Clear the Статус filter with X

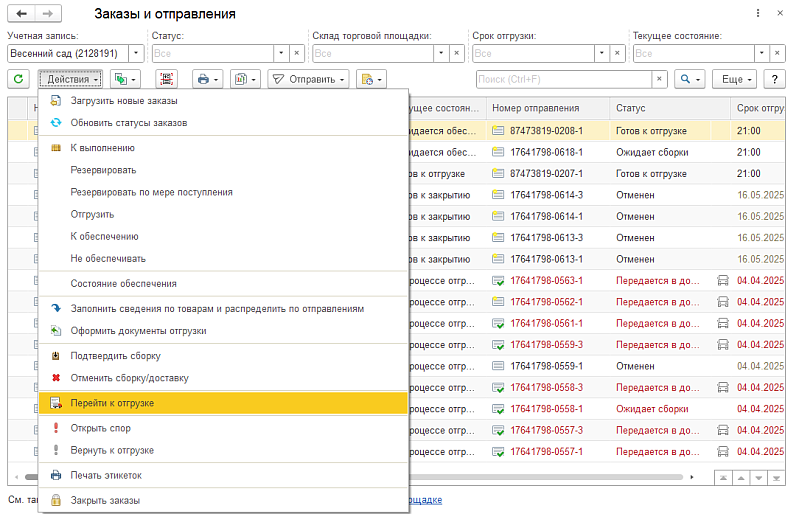[297, 53]
